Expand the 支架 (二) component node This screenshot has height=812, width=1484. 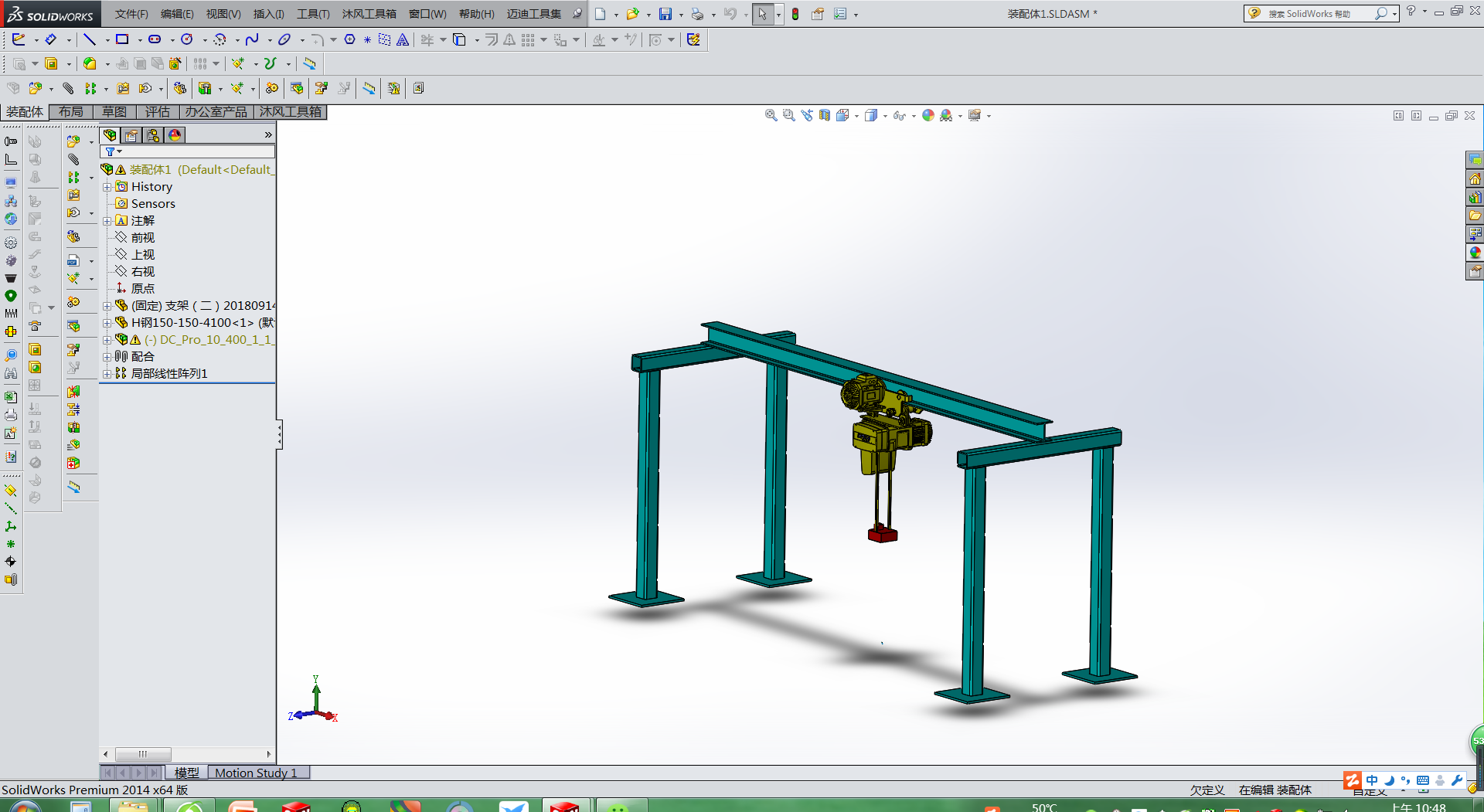107,306
